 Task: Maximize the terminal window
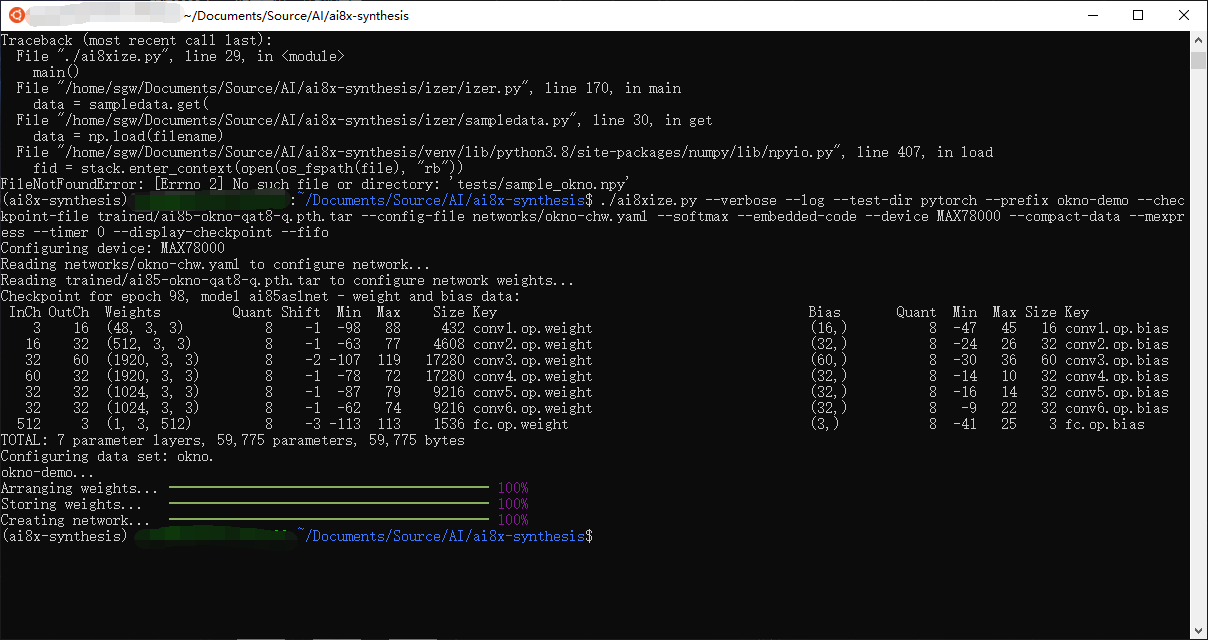click(1138, 15)
